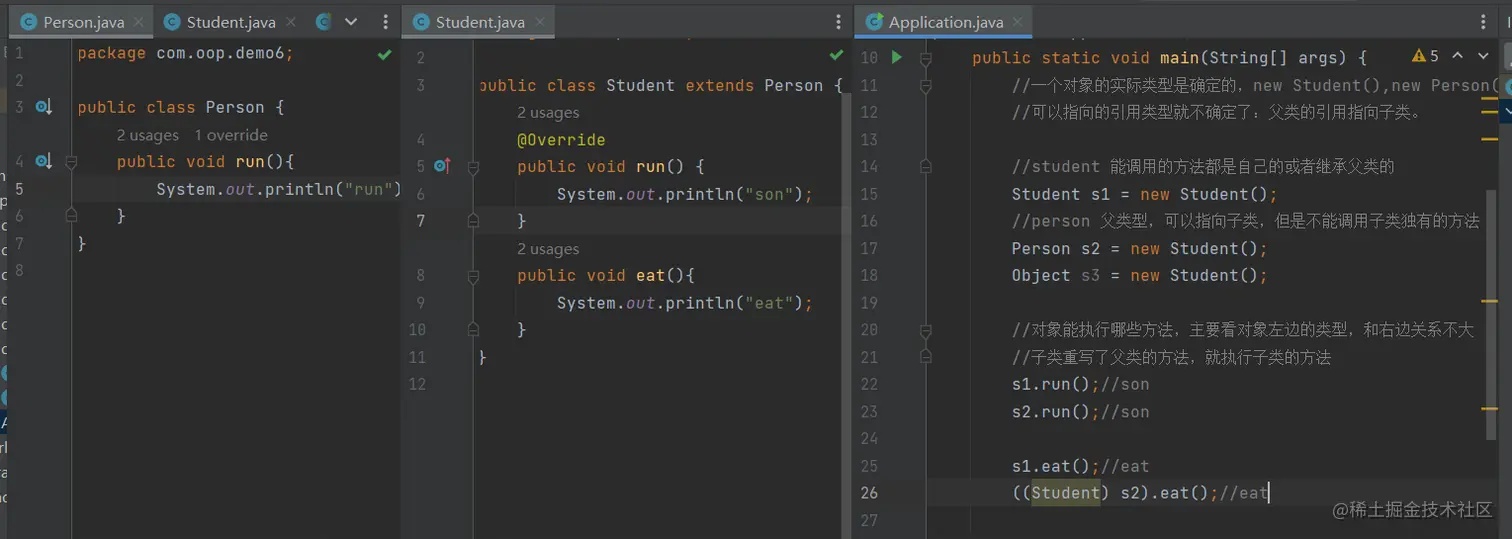Fold the comment at the line 20 marker in Application.java

click(926, 330)
